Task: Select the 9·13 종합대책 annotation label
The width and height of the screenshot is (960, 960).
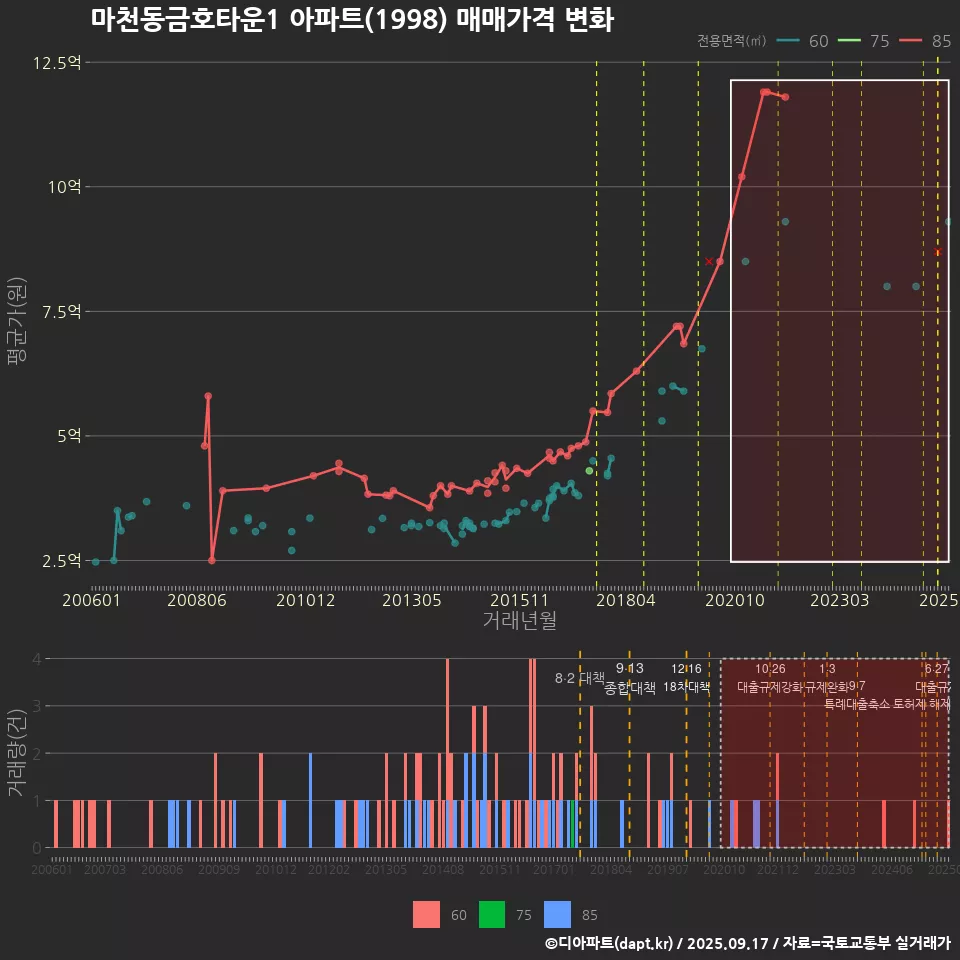Action: coord(630,678)
